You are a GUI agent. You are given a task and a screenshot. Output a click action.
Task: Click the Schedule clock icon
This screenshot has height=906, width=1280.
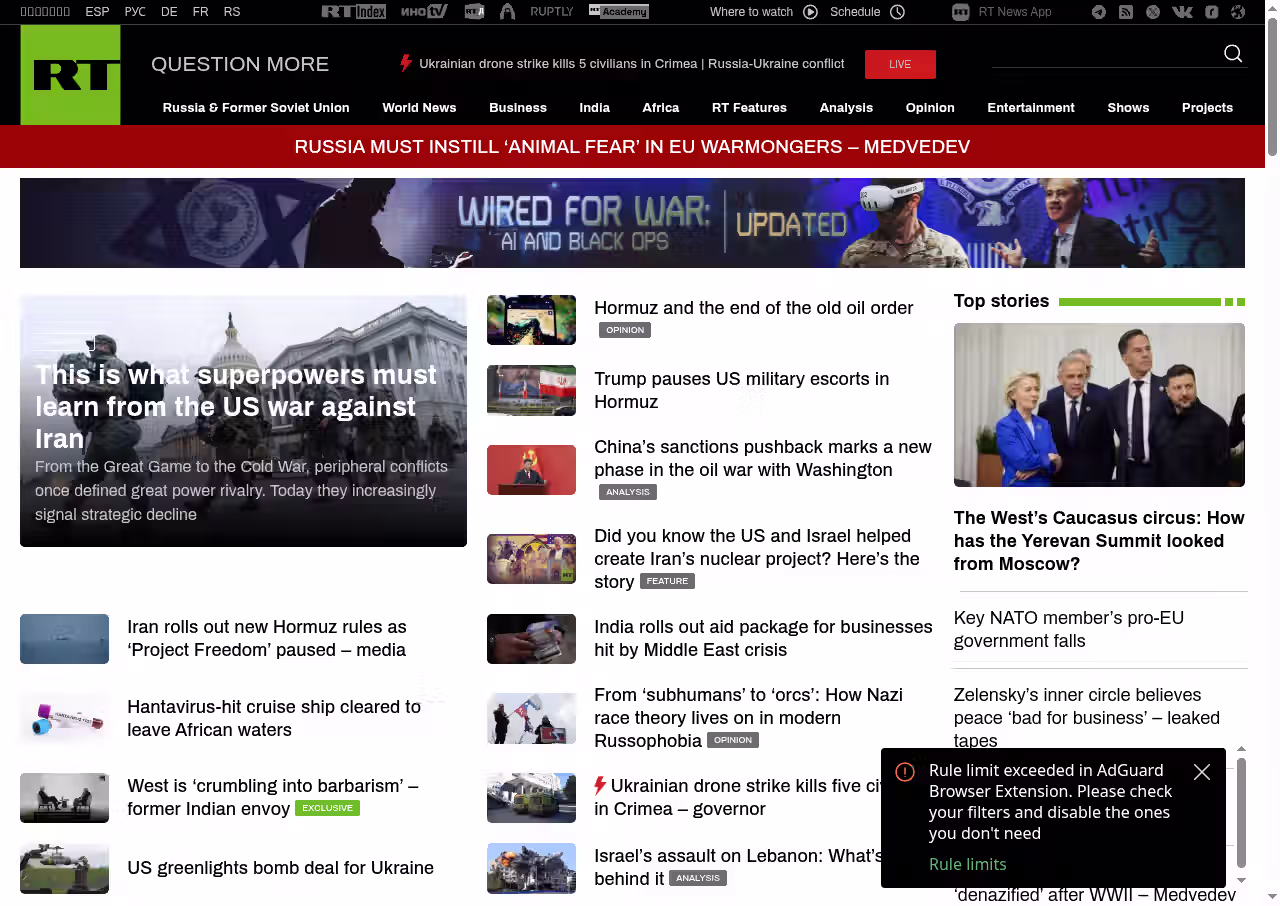897,12
